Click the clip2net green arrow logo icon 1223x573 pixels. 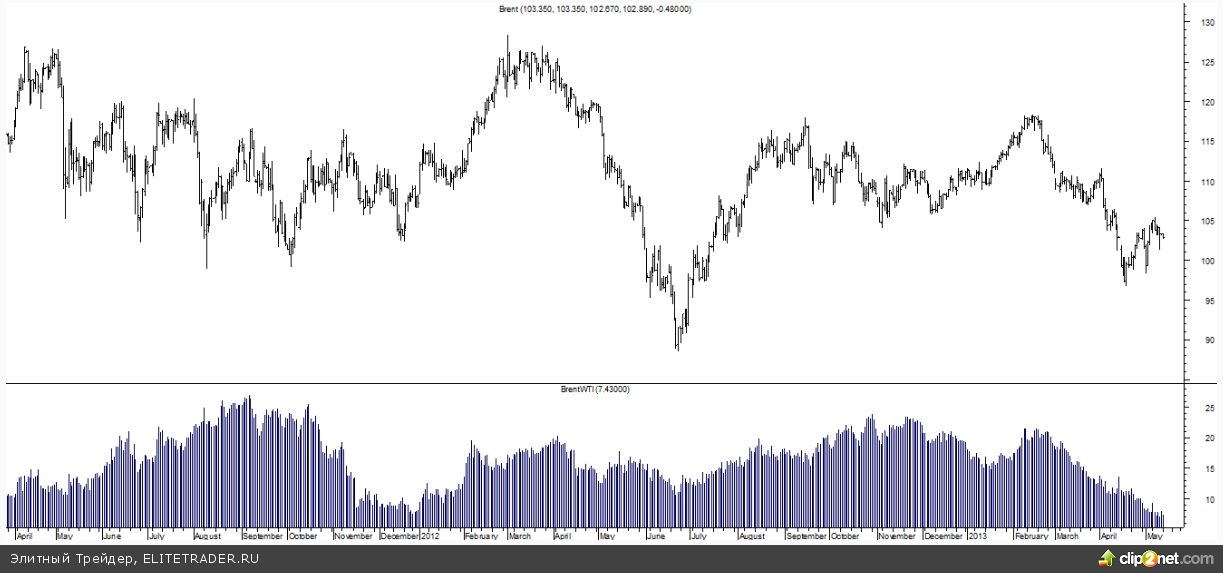1109,557
